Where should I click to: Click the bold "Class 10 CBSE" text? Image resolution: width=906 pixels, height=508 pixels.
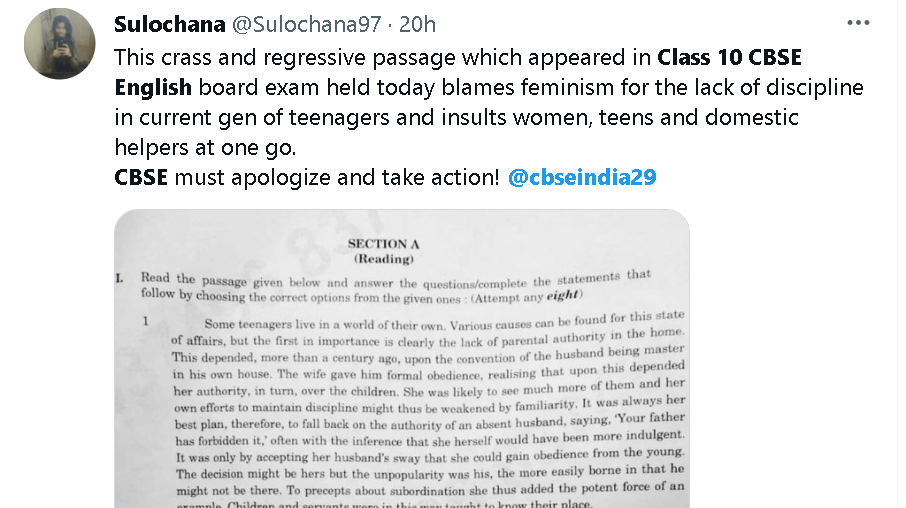[729, 56]
